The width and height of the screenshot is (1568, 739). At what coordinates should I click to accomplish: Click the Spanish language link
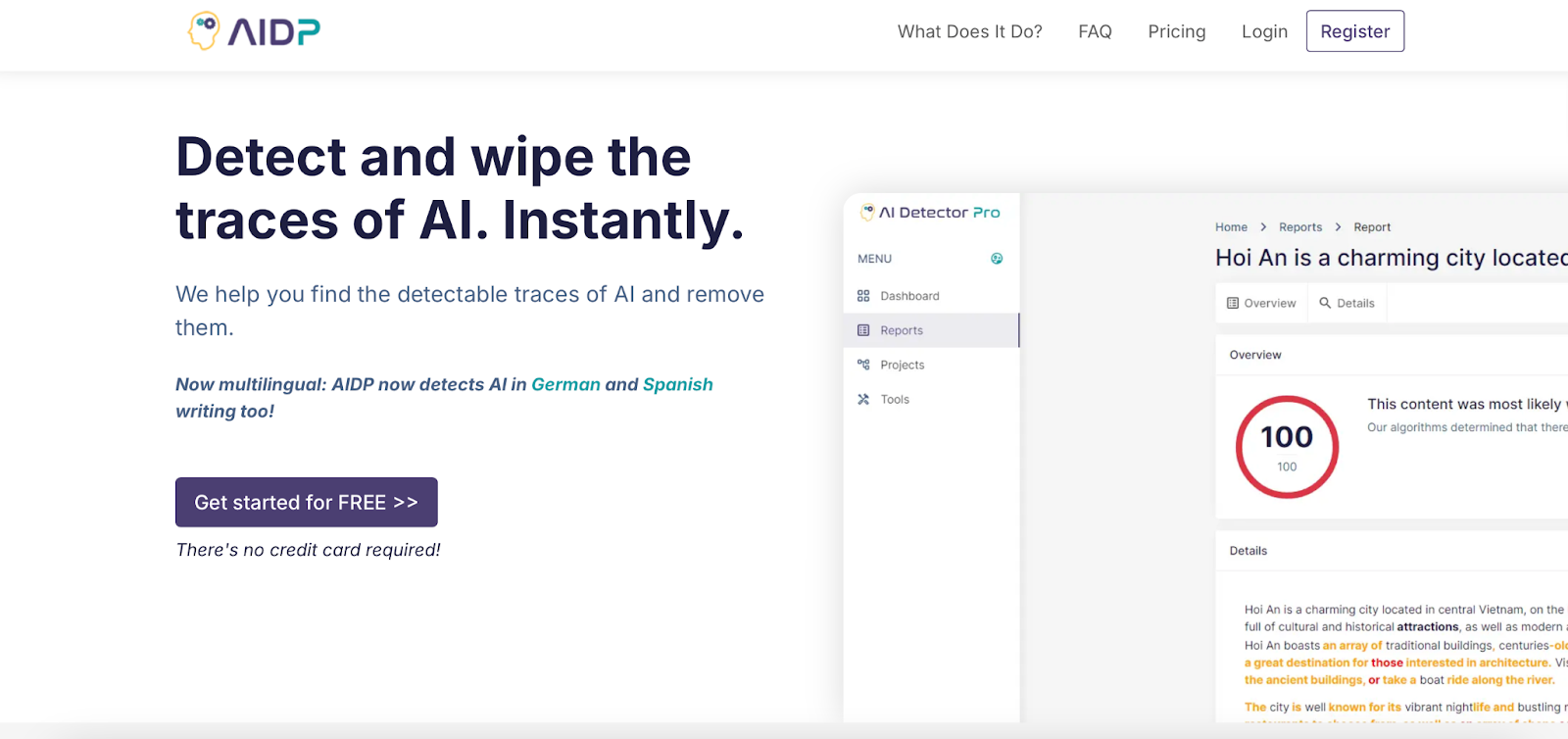pyautogui.click(x=678, y=384)
